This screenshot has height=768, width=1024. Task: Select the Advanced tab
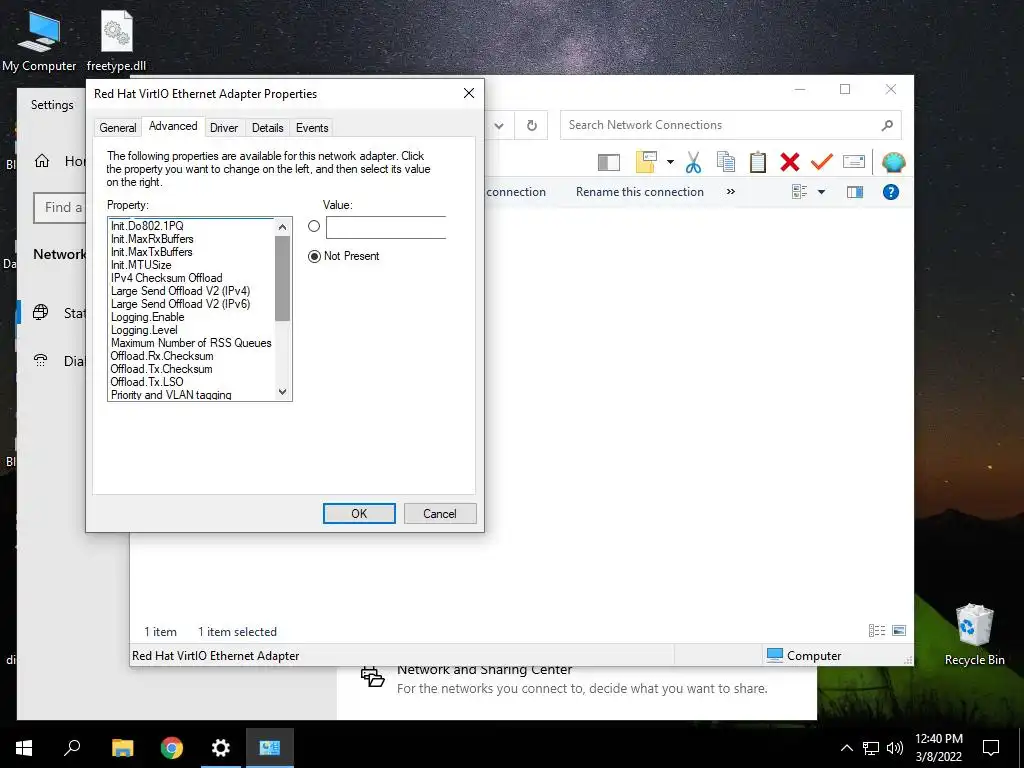pyautogui.click(x=173, y=126)
